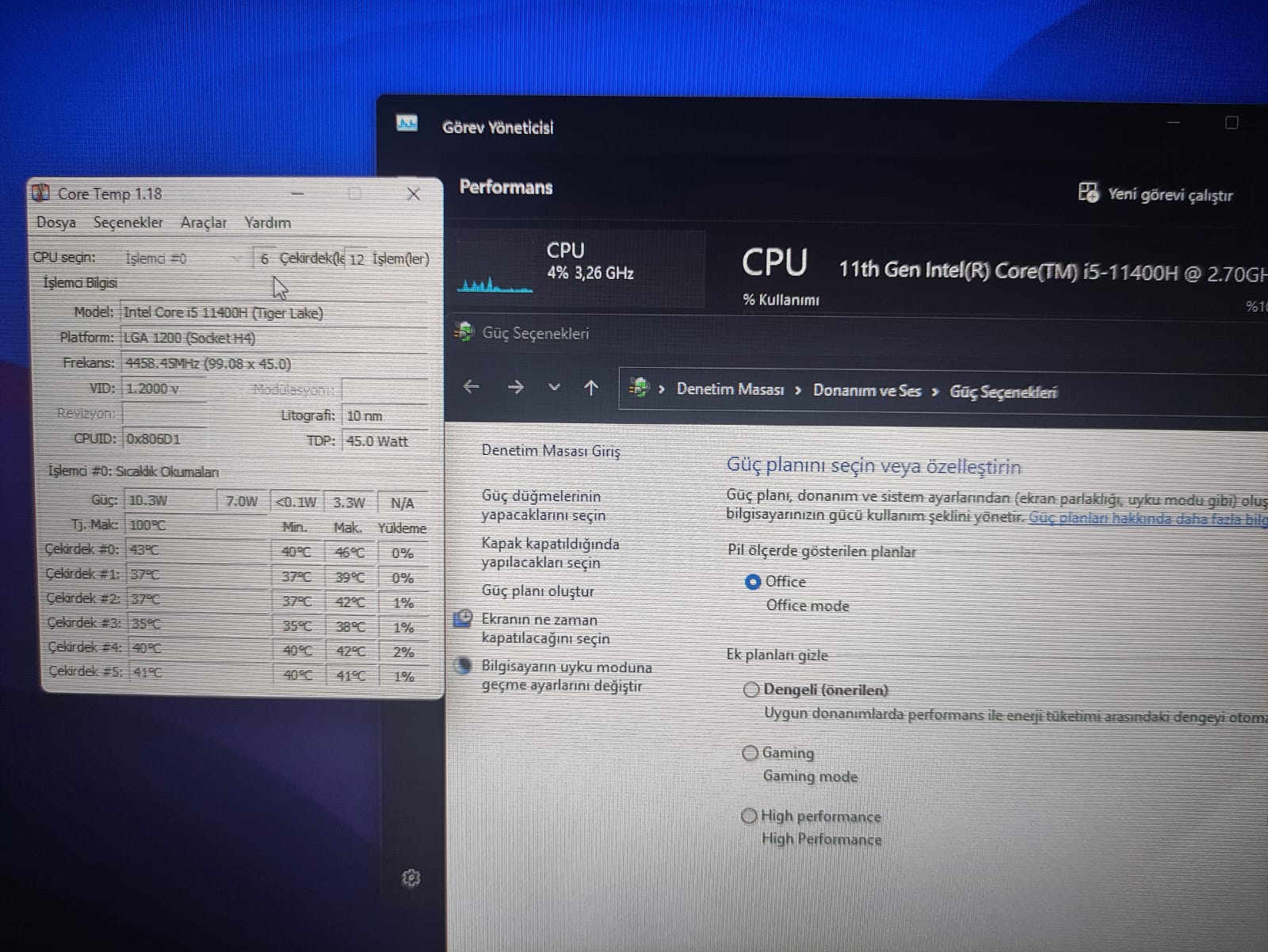This screenshot has height=952, width=1268.
Task: Click the Platform field 'LGA 1200 (Socket H4)'
Action: (274, 338)
